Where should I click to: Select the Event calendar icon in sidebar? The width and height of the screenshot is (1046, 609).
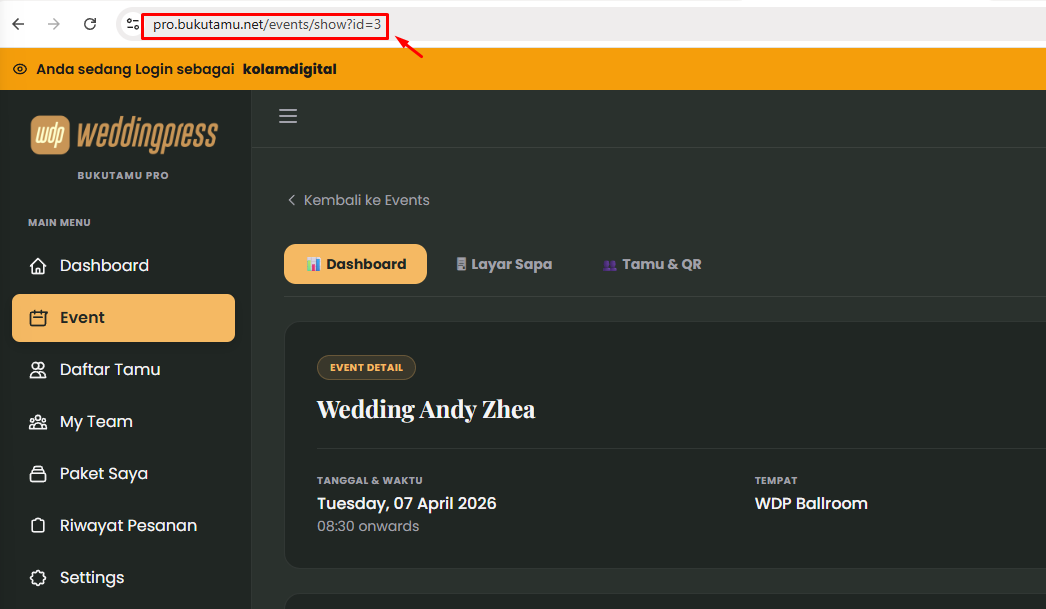[38, 317]
